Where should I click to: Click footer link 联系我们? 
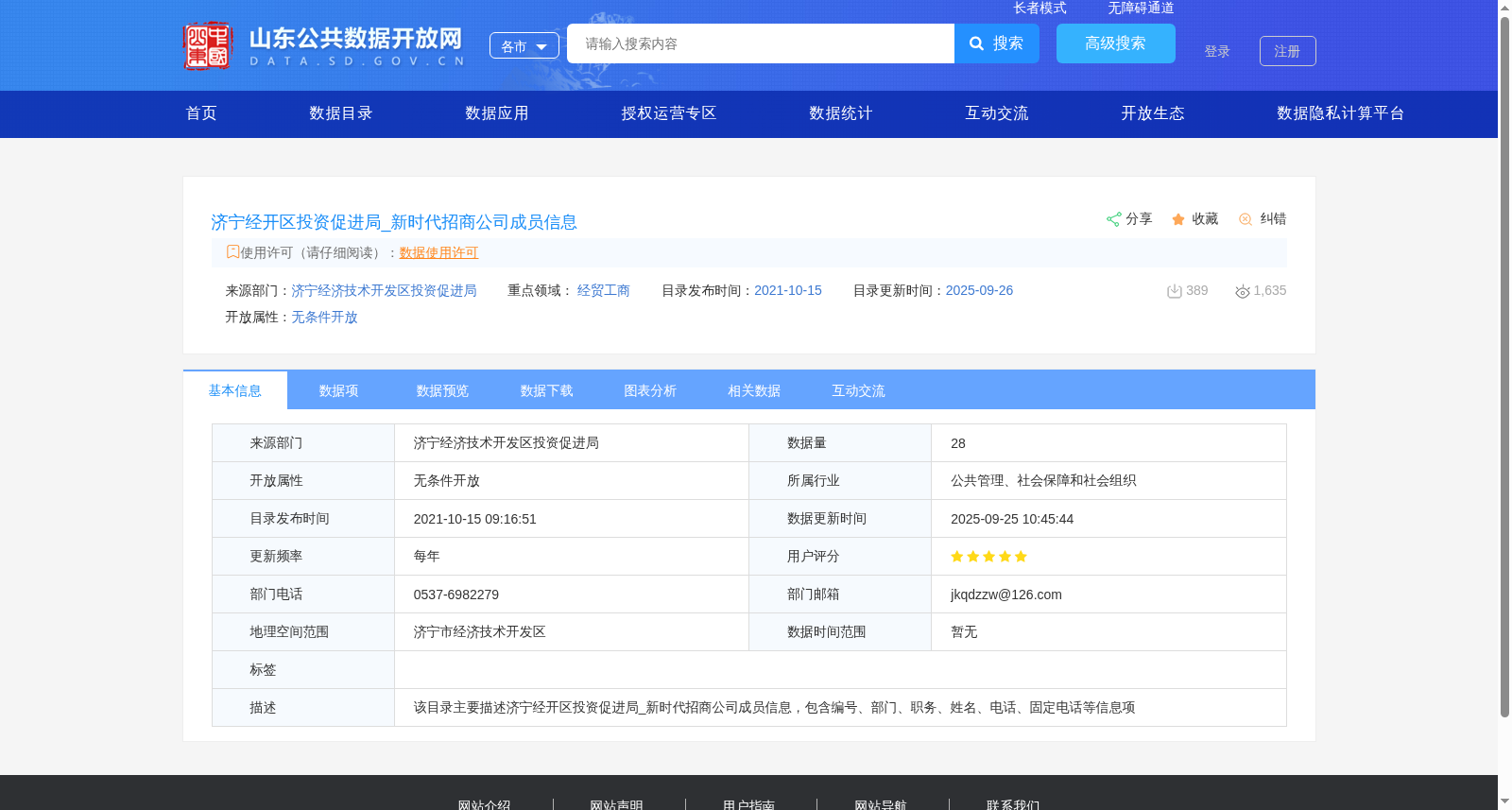tap(1013, 804)
